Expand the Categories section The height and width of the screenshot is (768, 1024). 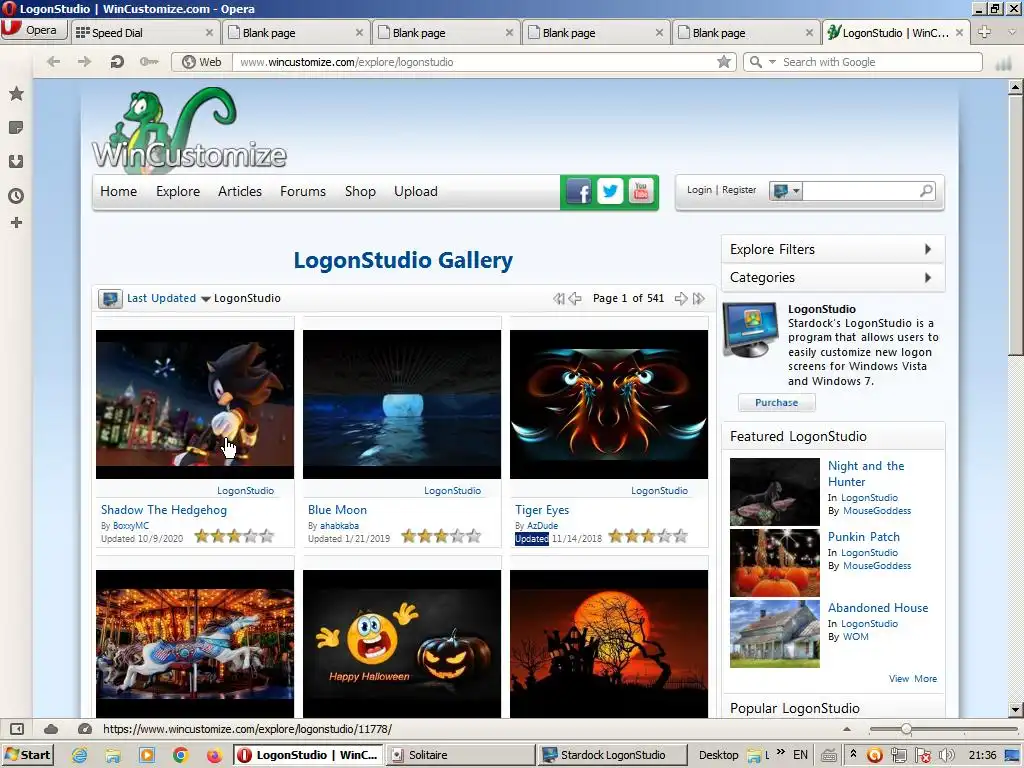[833, 278]
